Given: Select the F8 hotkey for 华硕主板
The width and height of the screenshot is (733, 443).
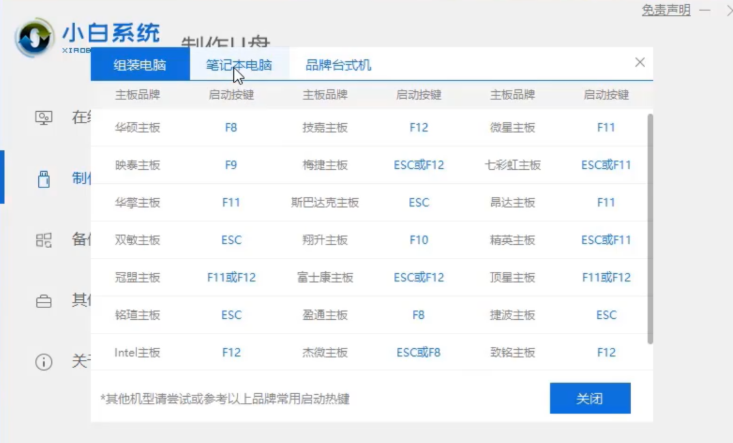Looking at the screenshot, I should pyautogui.click(x=231, y=128).
